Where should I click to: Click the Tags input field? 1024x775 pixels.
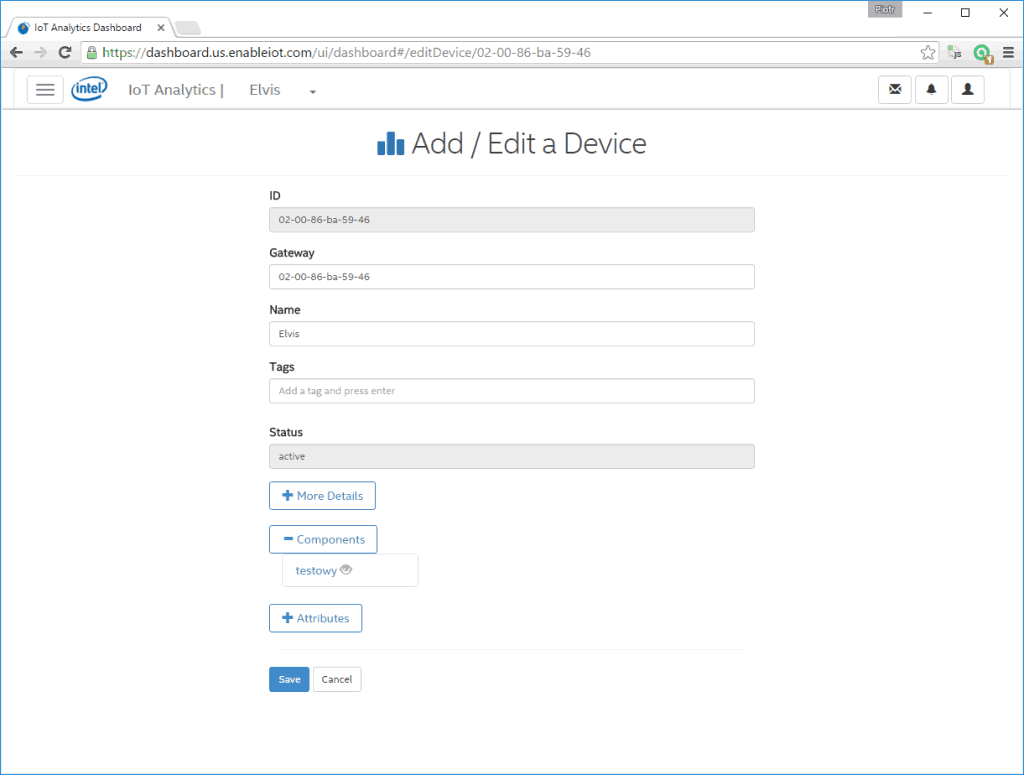[x=512, y=390]
